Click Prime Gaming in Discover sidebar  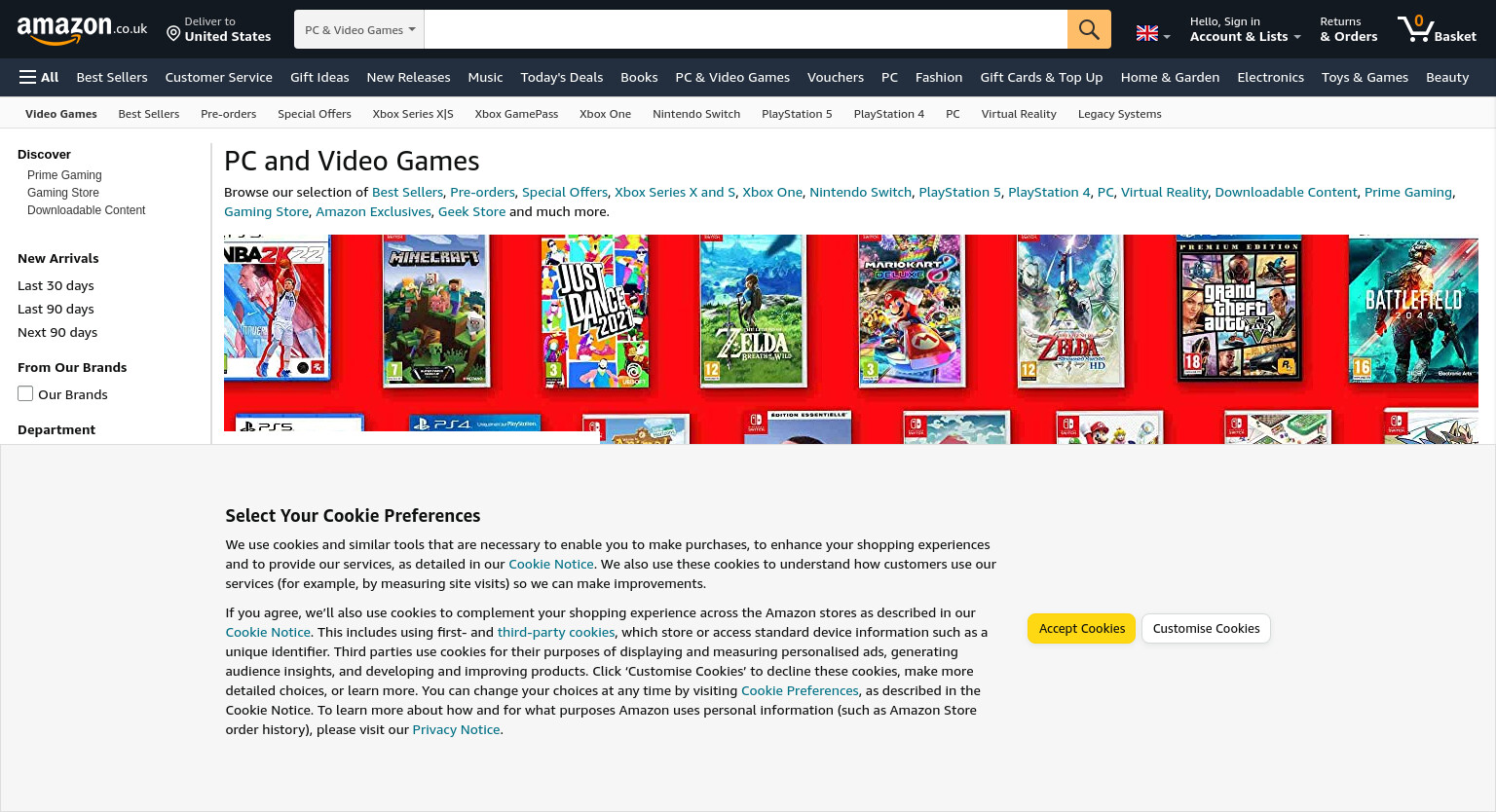click(64, 175)
